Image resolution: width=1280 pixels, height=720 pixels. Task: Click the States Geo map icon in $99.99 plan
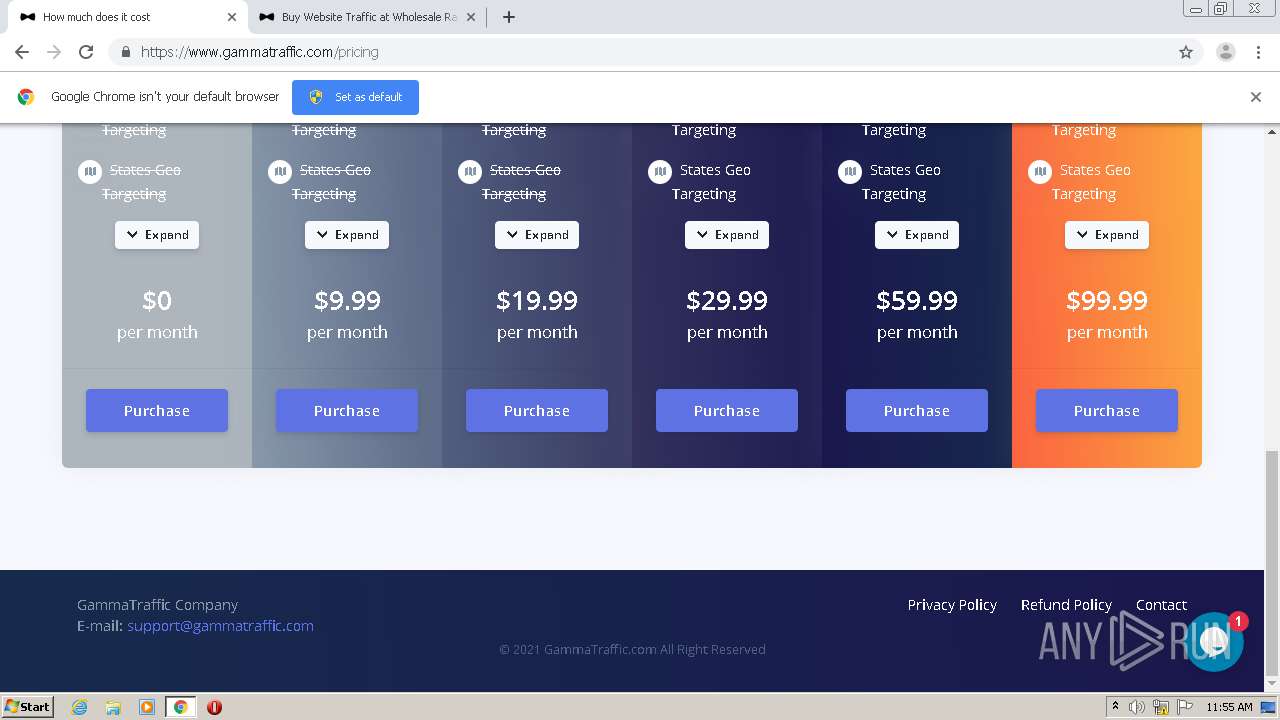point(1040,172)
